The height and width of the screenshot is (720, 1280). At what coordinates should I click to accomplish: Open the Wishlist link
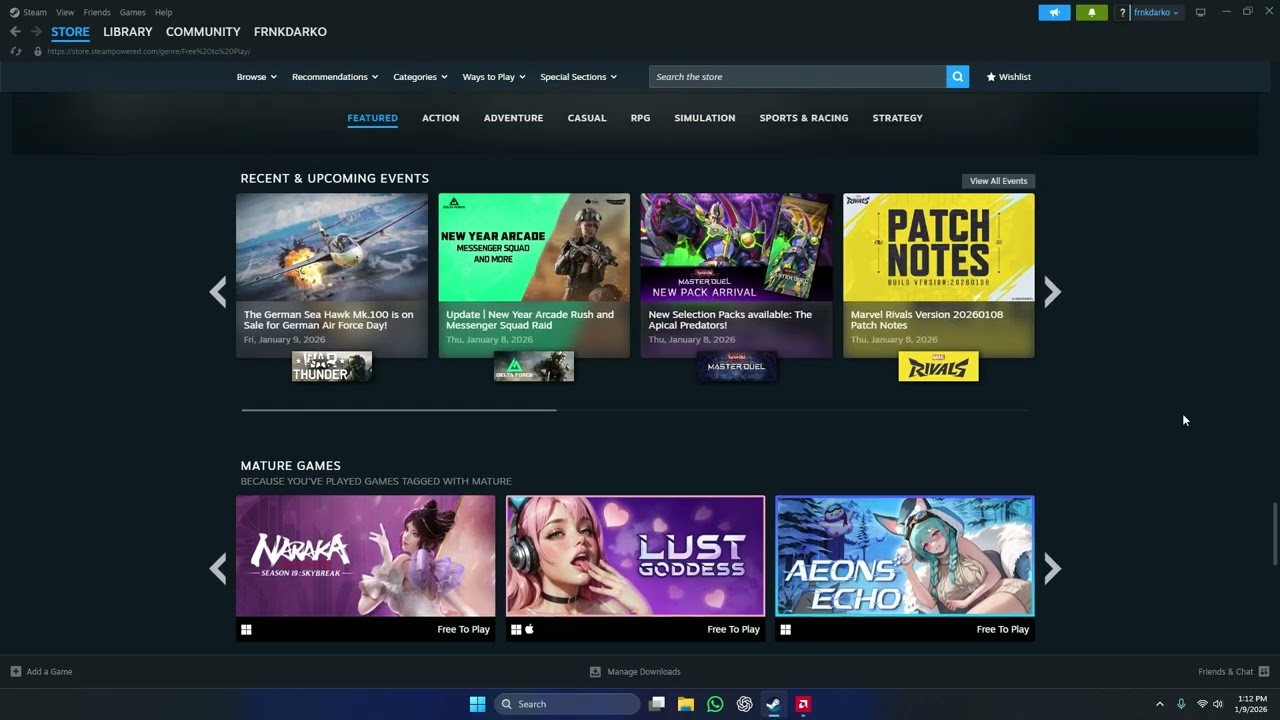tap(1008, 77)
